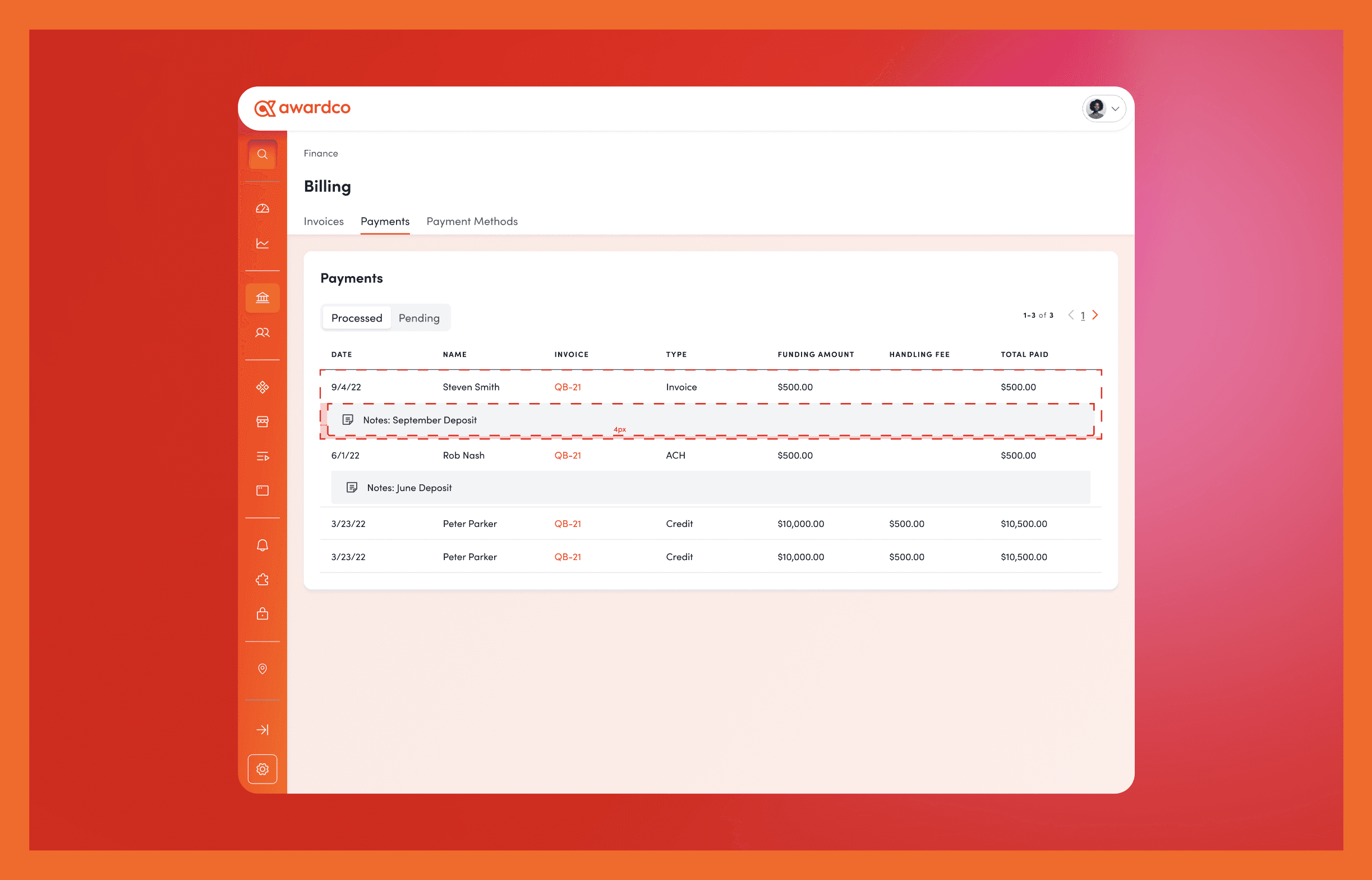Open the notifications bell icon

(263, 545)
